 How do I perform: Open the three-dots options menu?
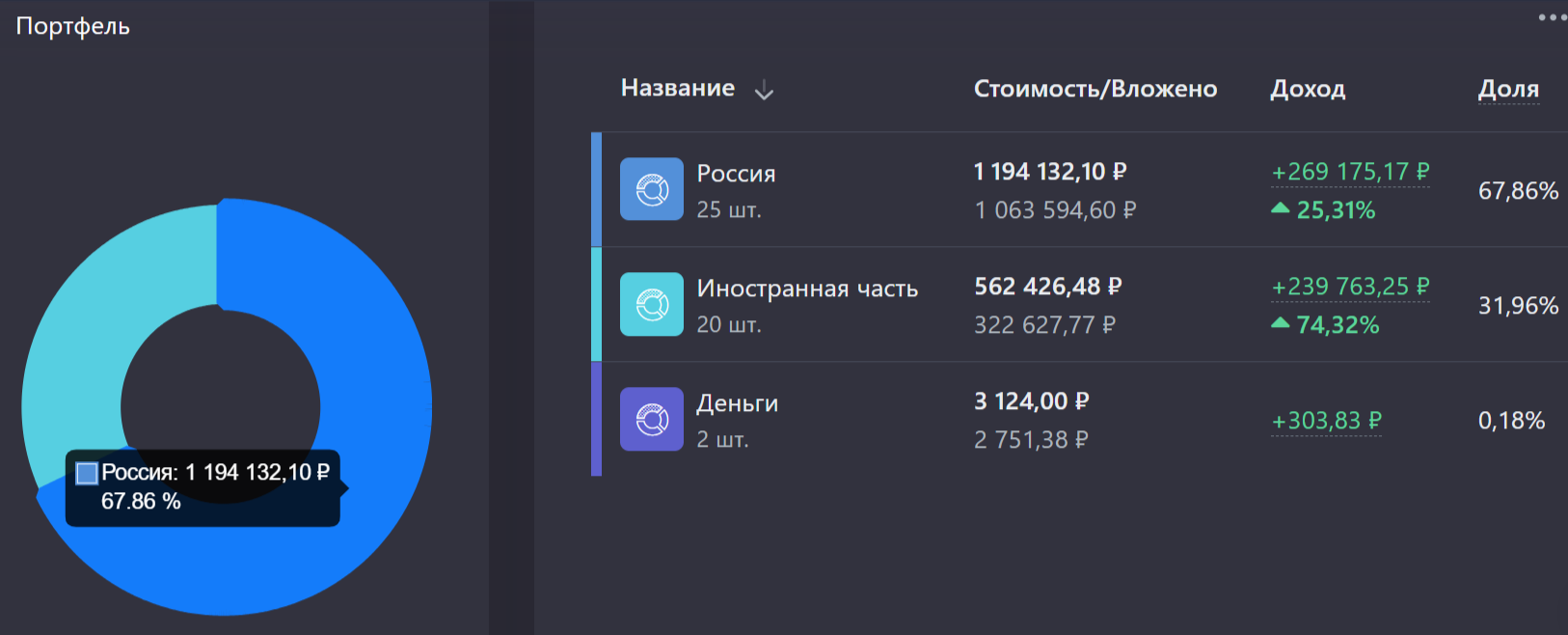(1552, 17)
